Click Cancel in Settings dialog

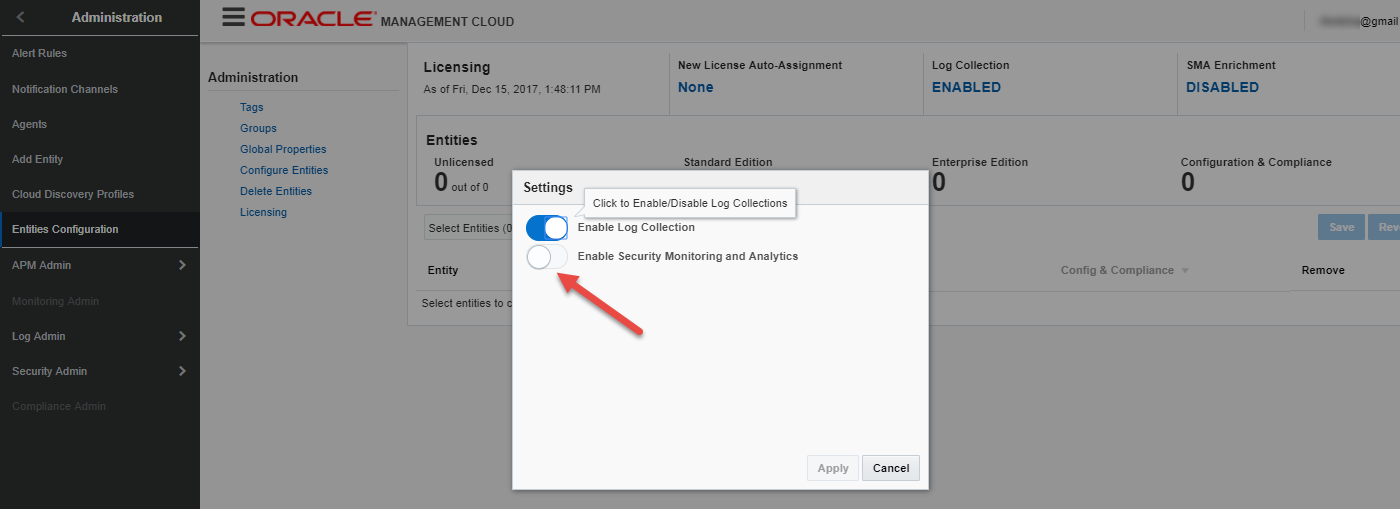[891, 468]
